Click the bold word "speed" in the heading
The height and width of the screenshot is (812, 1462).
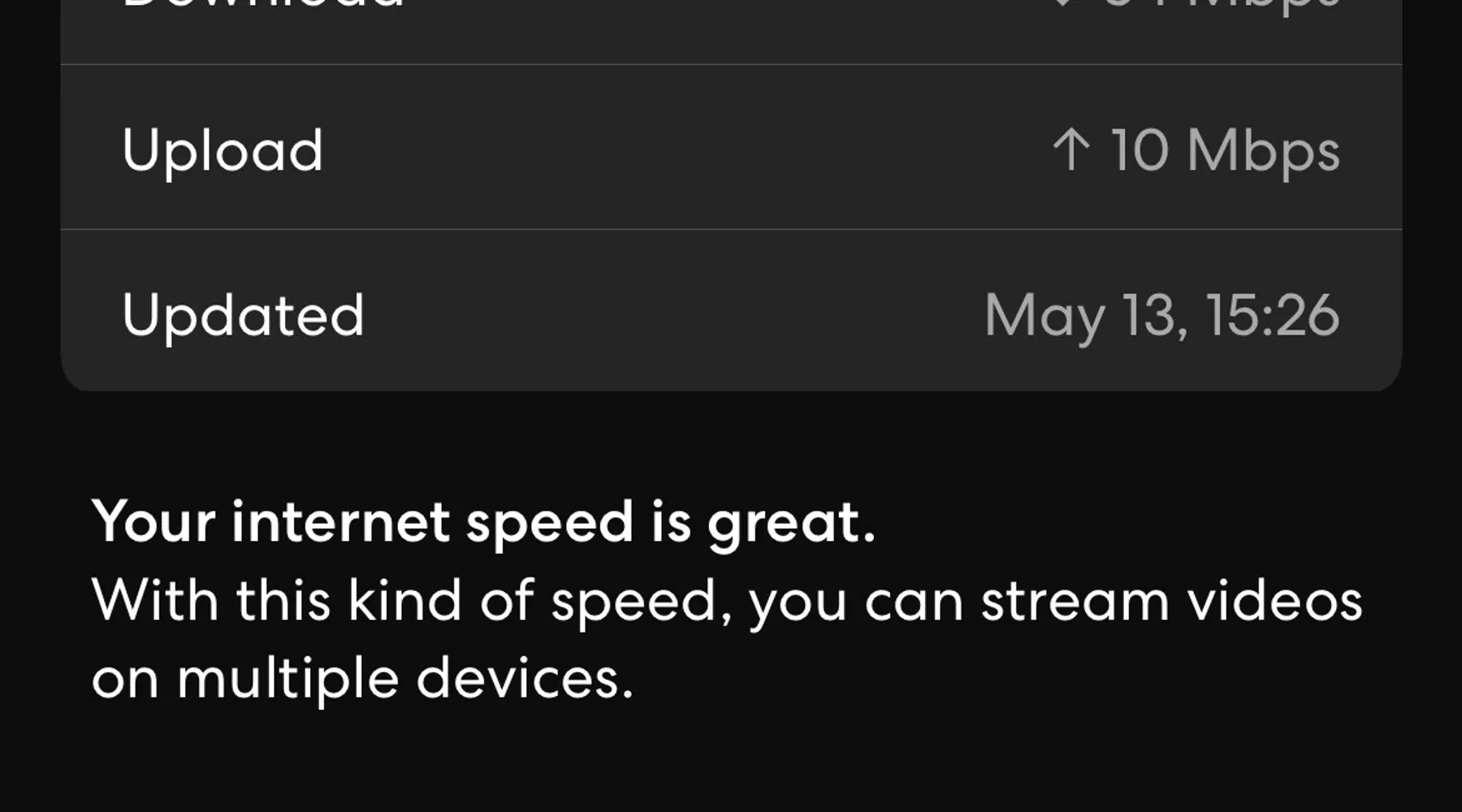549,523
